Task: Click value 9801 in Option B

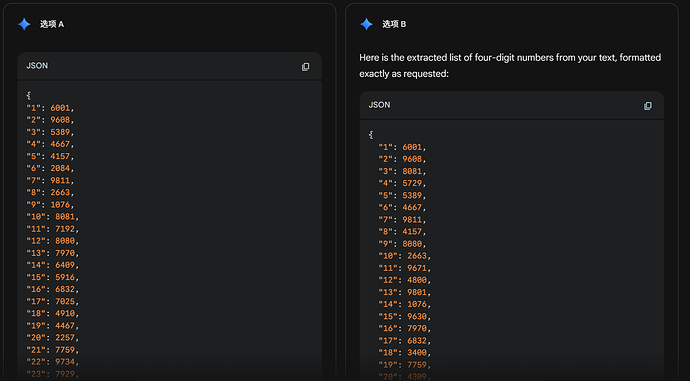Action: click(x=417, y=292)
